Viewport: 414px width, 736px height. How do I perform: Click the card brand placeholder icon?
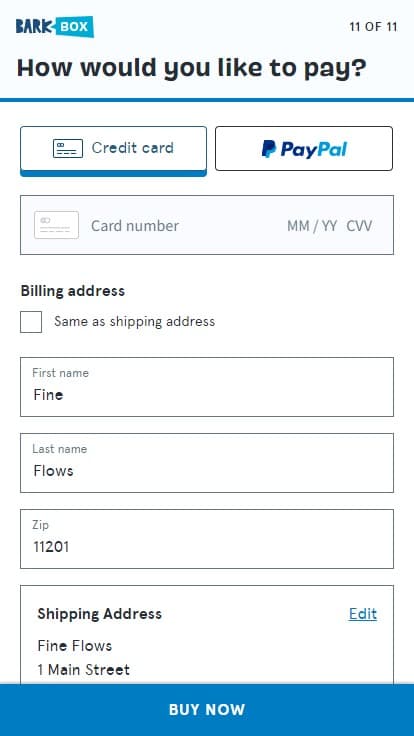click(56, 225)
